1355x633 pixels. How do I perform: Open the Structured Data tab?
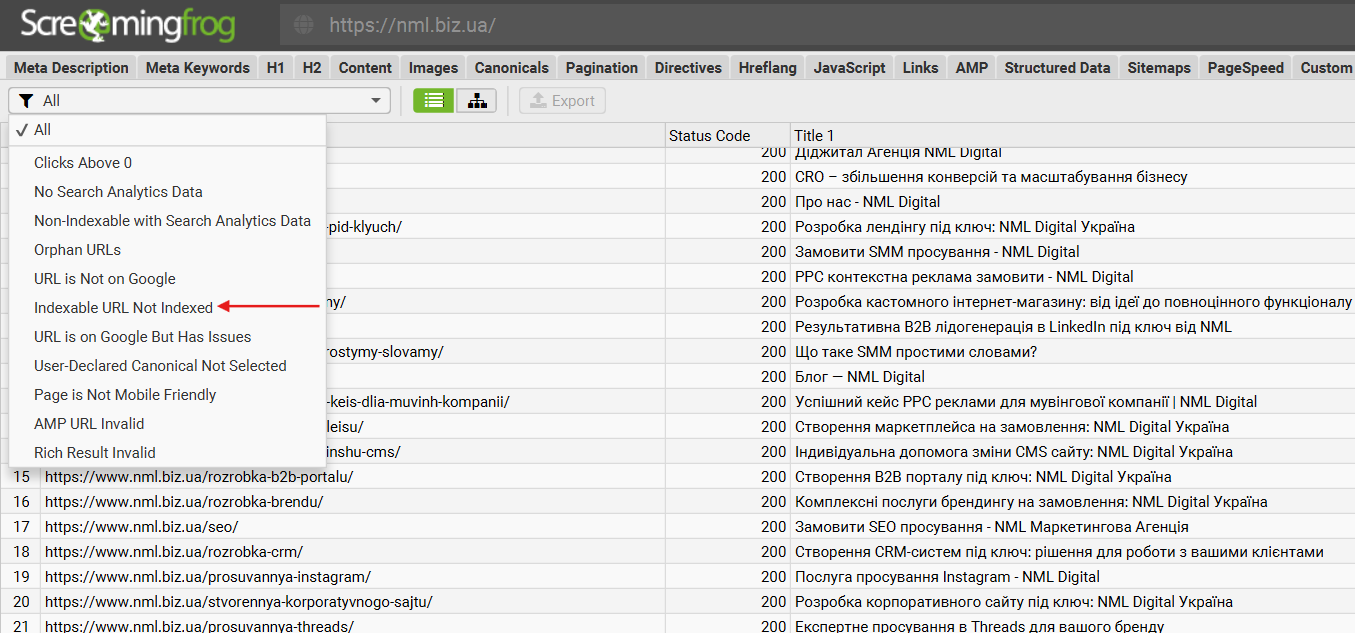pyautogui.click(x=1057, y=68)
